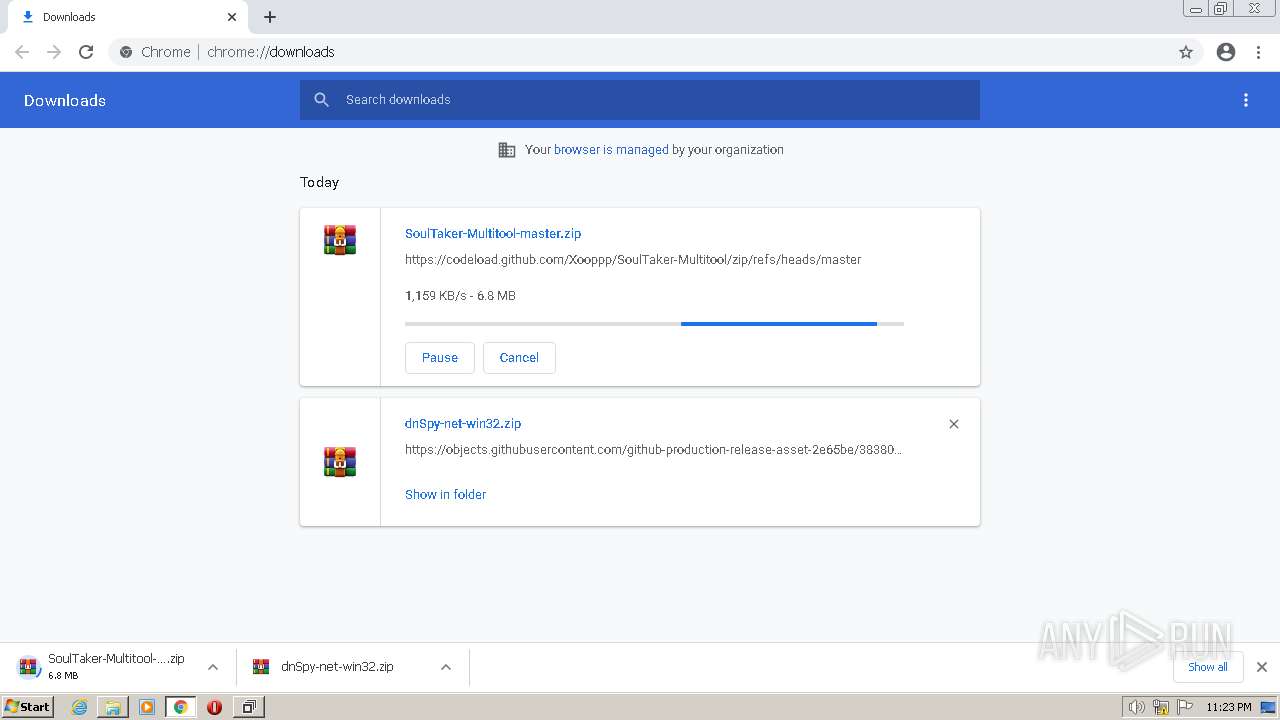Launch Internet Explorer from taskbar

[80, 707]
